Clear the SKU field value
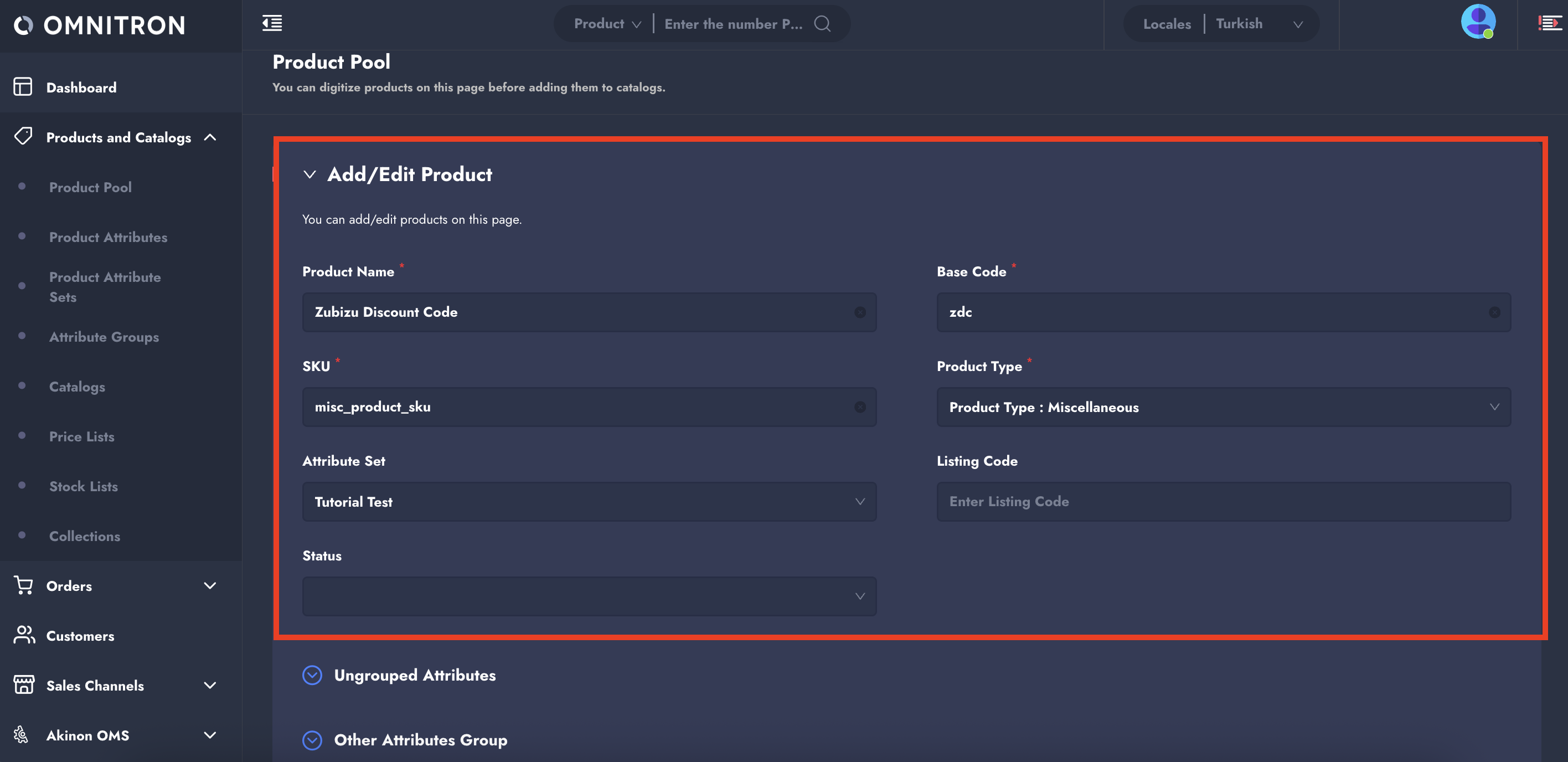Image resolution: width=1568 pixels, height=762 pixels. 859,407
